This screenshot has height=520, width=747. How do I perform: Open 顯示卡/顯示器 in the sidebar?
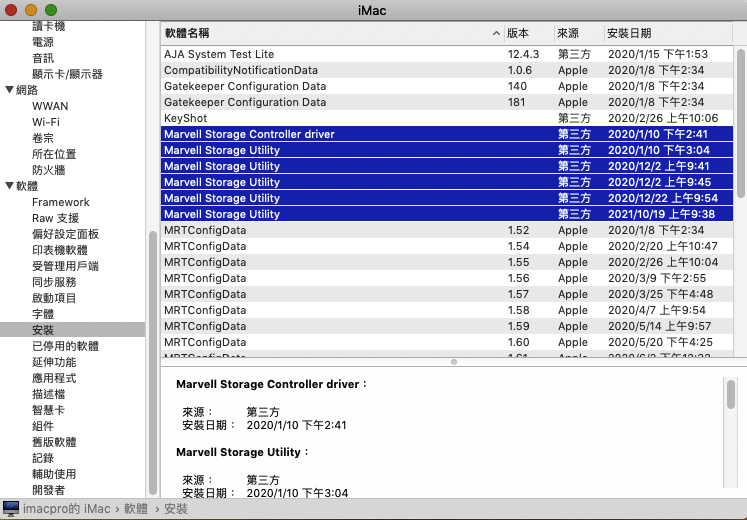point(67,74)
